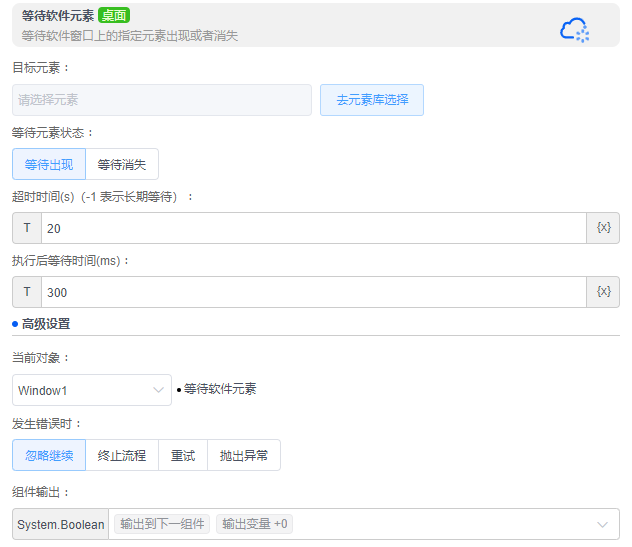Screen dimensions: 632x547
Task: Click the {x} variable icon for timeout field
Action: [x=603, y=228]
